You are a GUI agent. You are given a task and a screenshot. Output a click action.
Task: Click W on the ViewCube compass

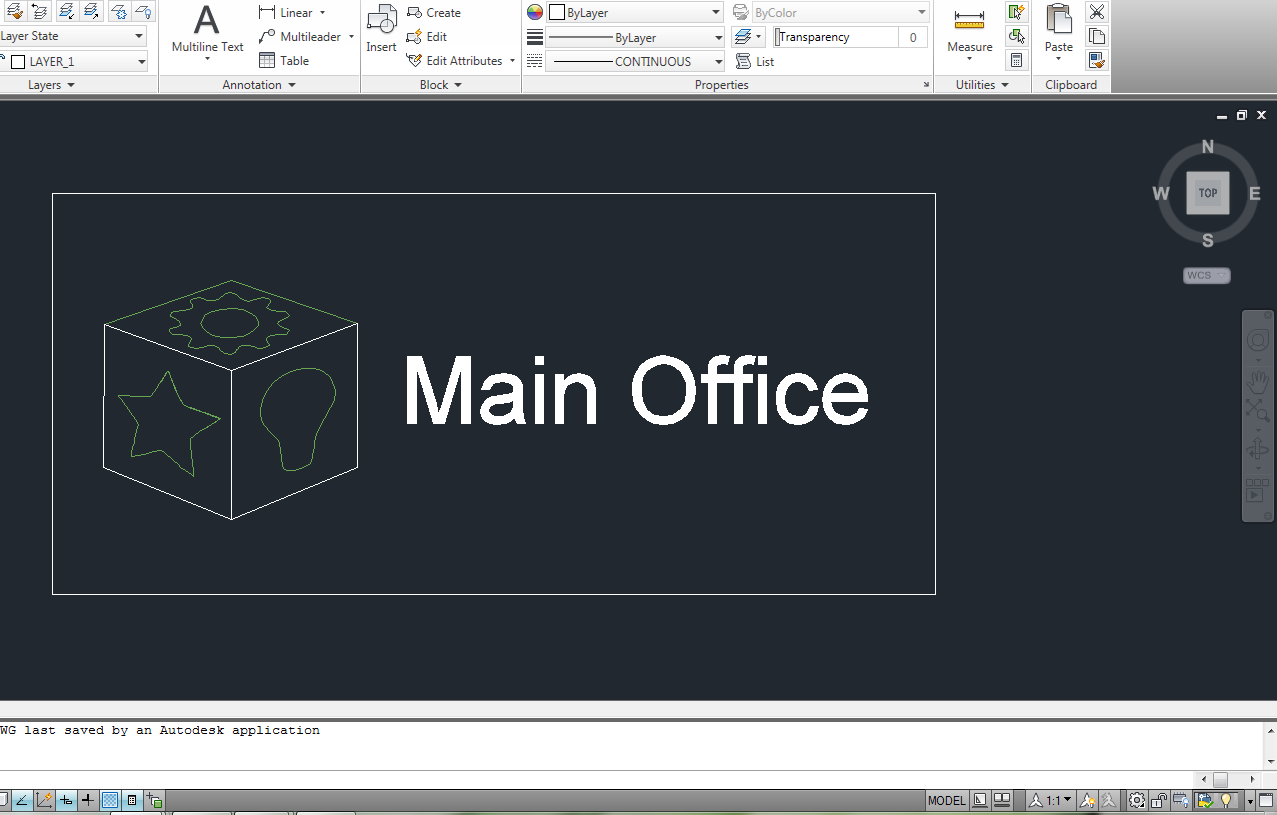(x=1161, y=193)
